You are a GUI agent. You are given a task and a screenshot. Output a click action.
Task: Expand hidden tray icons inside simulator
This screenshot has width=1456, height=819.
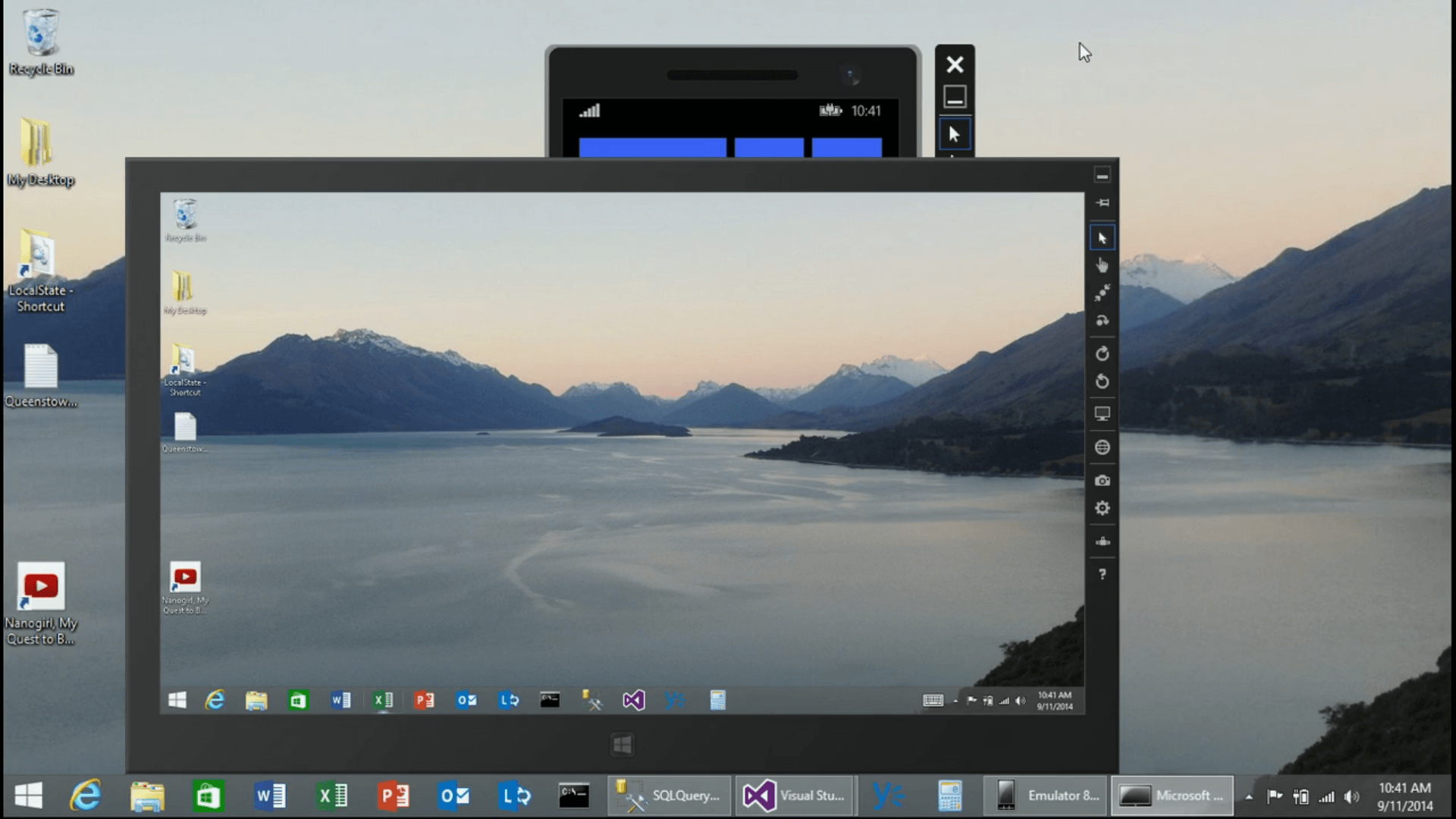(955, 701)
